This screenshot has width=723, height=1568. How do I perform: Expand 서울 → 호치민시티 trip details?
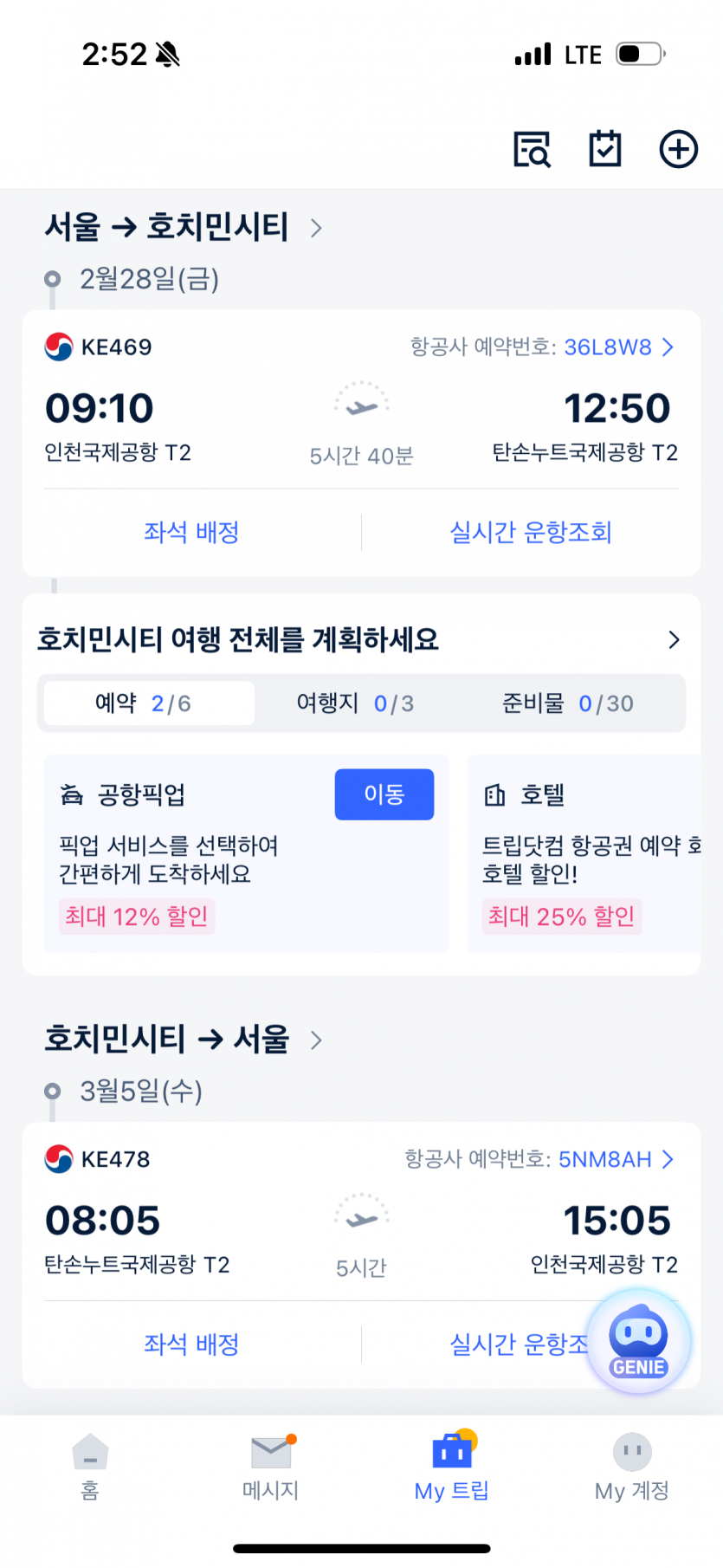tap(316, 228)
